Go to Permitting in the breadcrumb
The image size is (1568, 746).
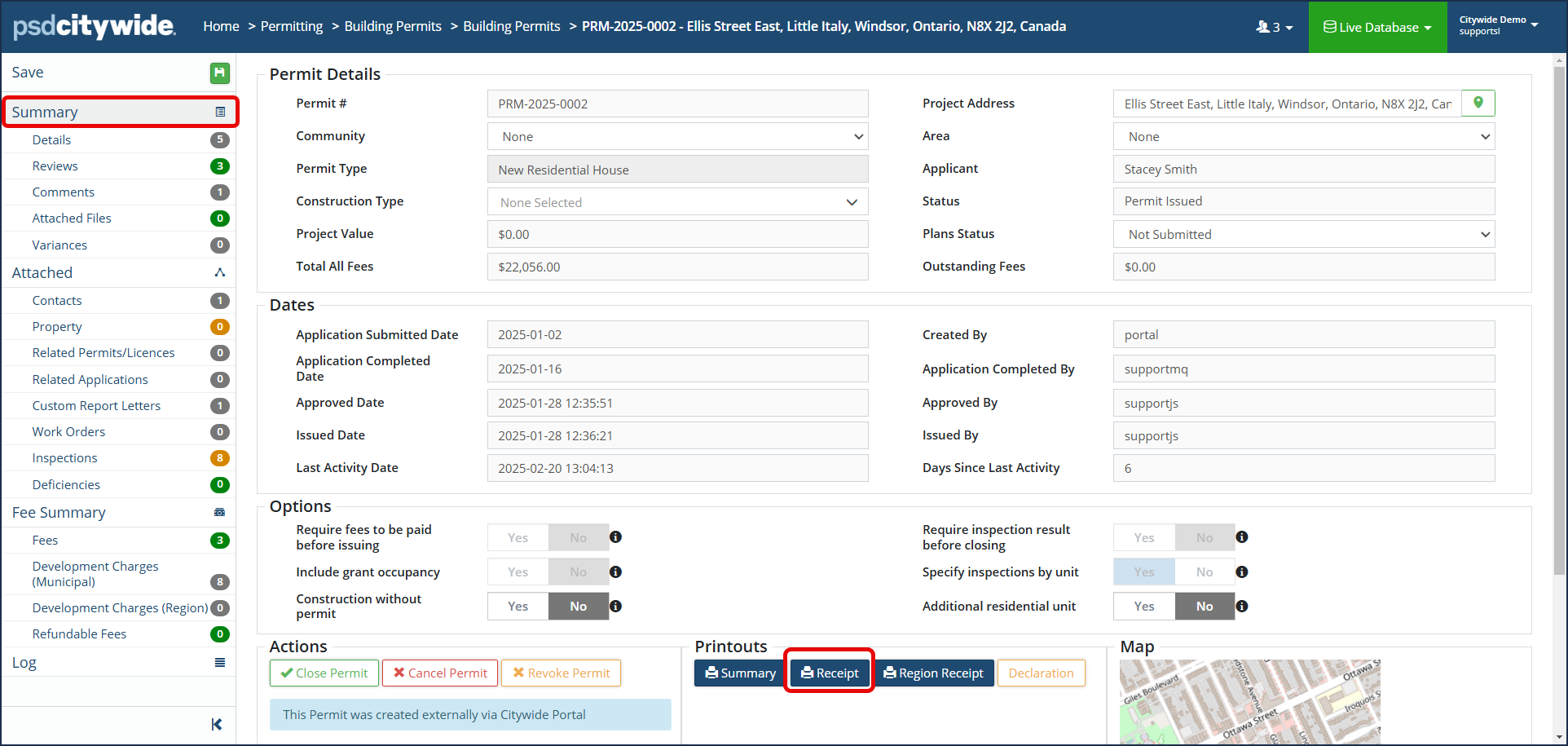[x=292, y=26]
